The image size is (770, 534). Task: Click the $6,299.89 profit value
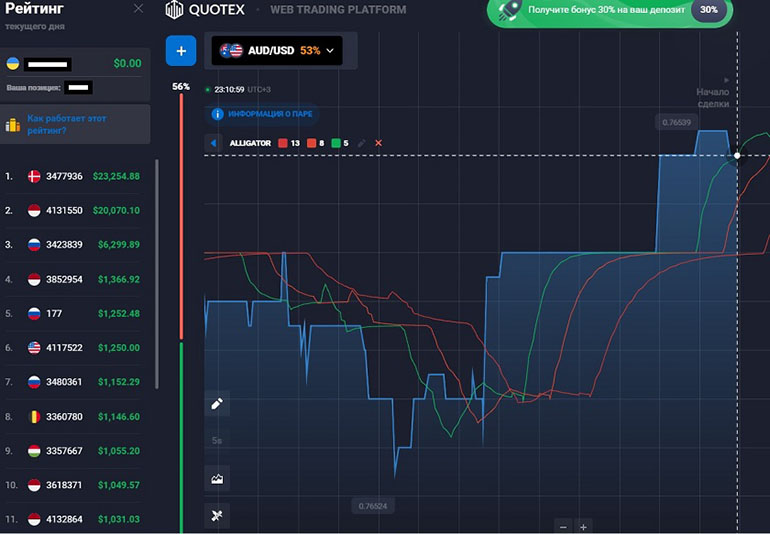click(119, 245)
